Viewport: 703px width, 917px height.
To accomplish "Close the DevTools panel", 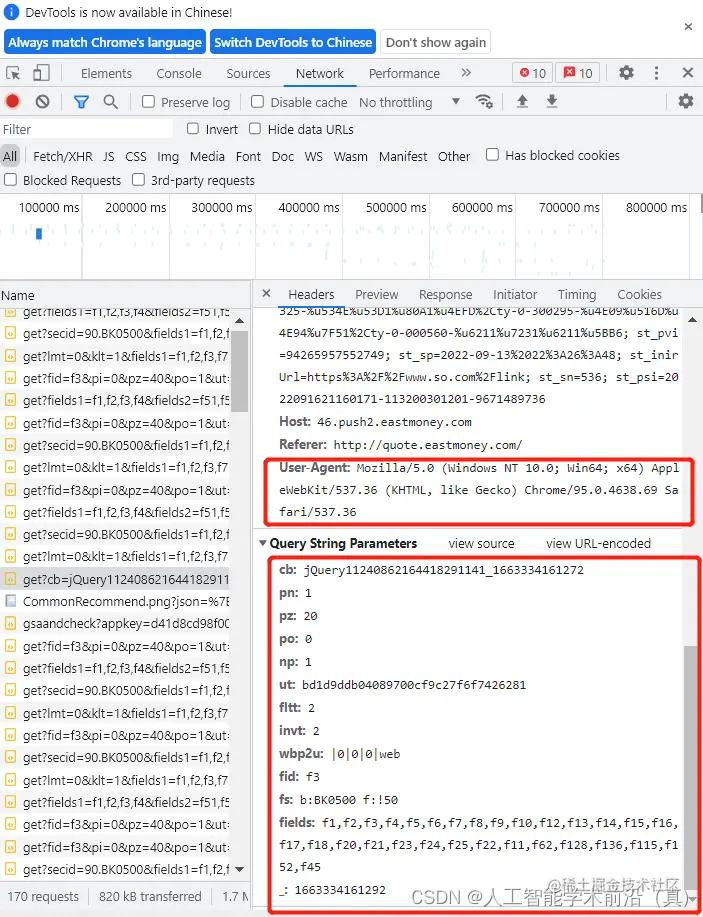I will [688, 73].
